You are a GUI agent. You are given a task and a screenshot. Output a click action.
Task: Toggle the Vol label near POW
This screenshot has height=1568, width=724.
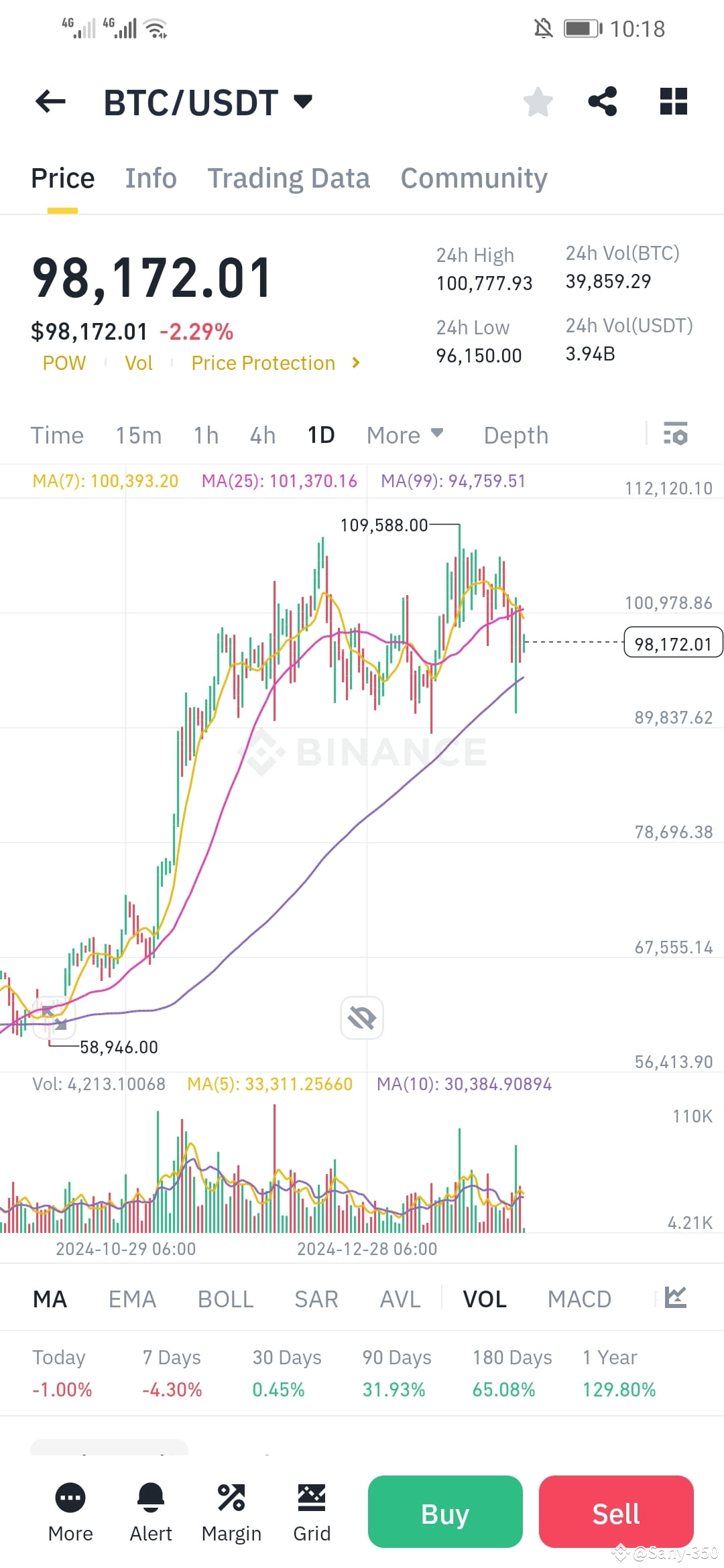coord(138,363)
